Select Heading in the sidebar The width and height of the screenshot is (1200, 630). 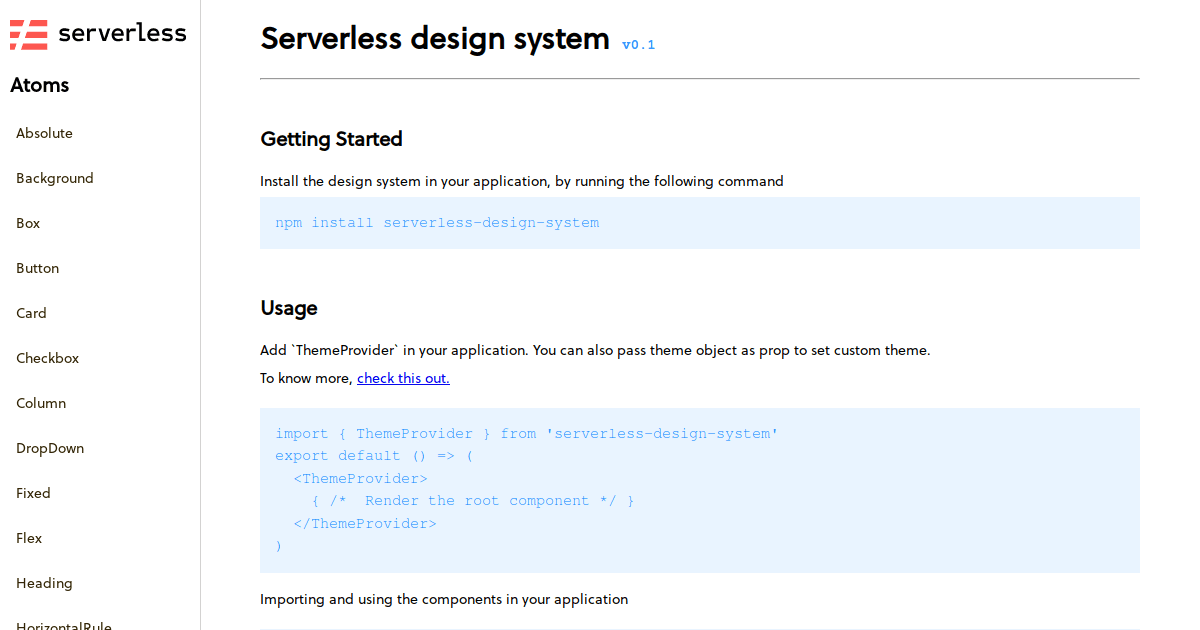[44, 583]
